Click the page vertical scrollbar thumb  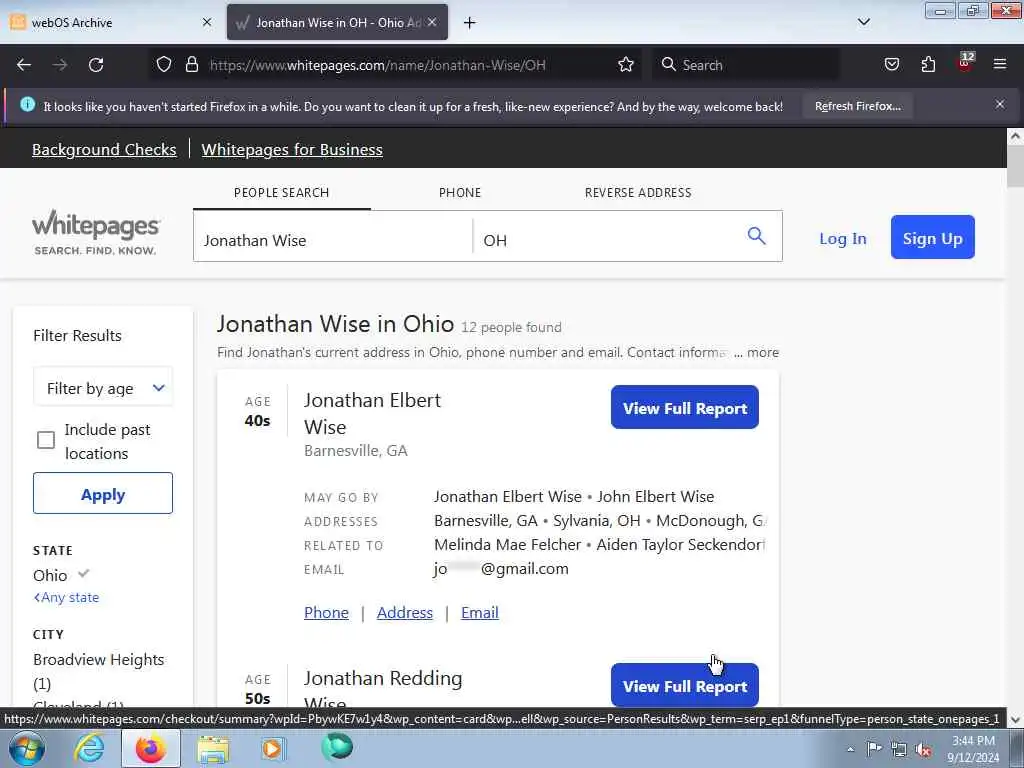[1015, 168]
